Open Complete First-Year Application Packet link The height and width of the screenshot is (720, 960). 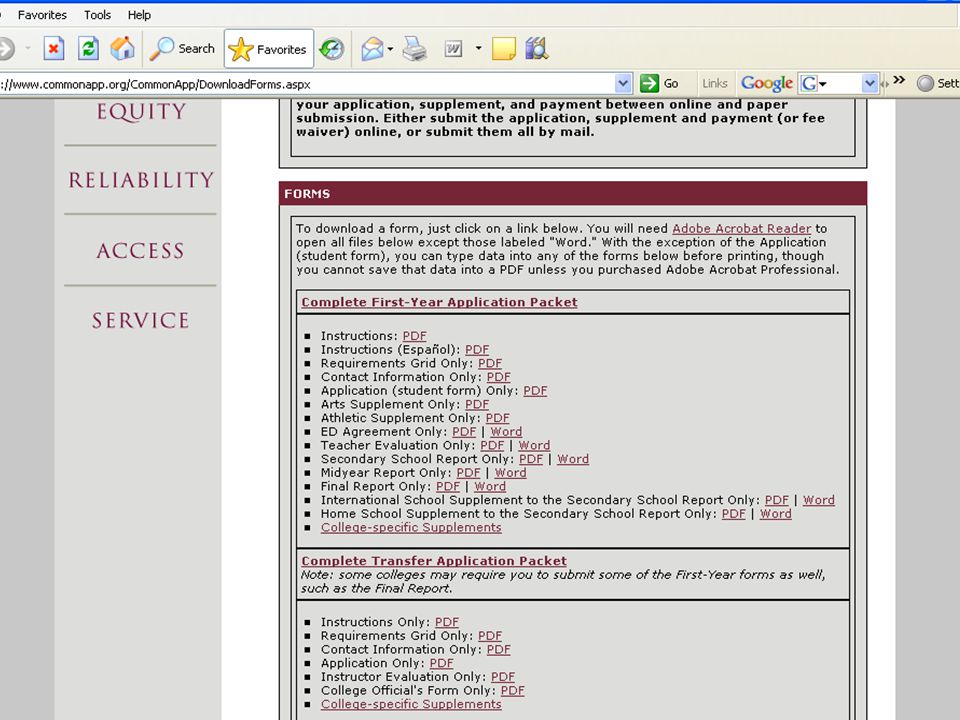click(x=439, y=302)
